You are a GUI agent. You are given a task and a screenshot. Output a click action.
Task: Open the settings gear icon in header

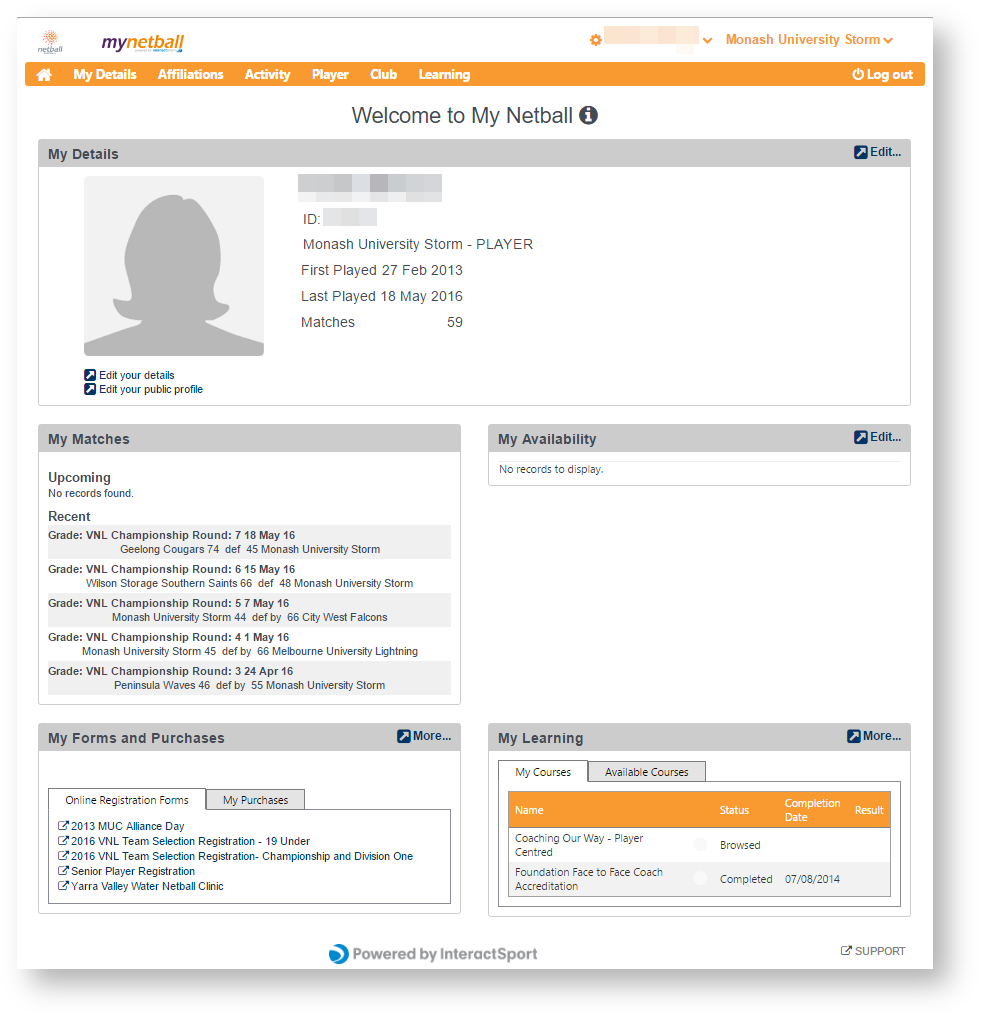tap(596, 40)
